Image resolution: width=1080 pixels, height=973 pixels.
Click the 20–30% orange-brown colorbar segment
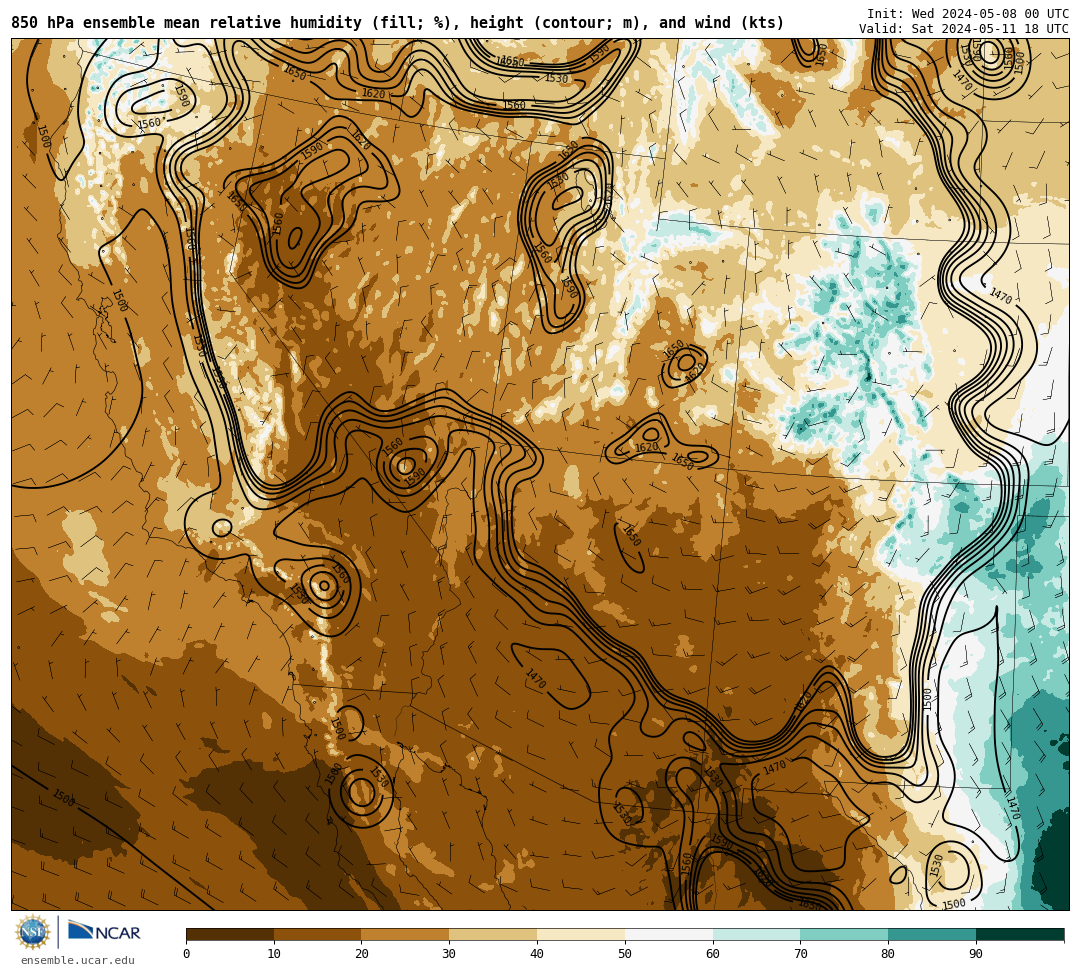[x=406, y=934]
